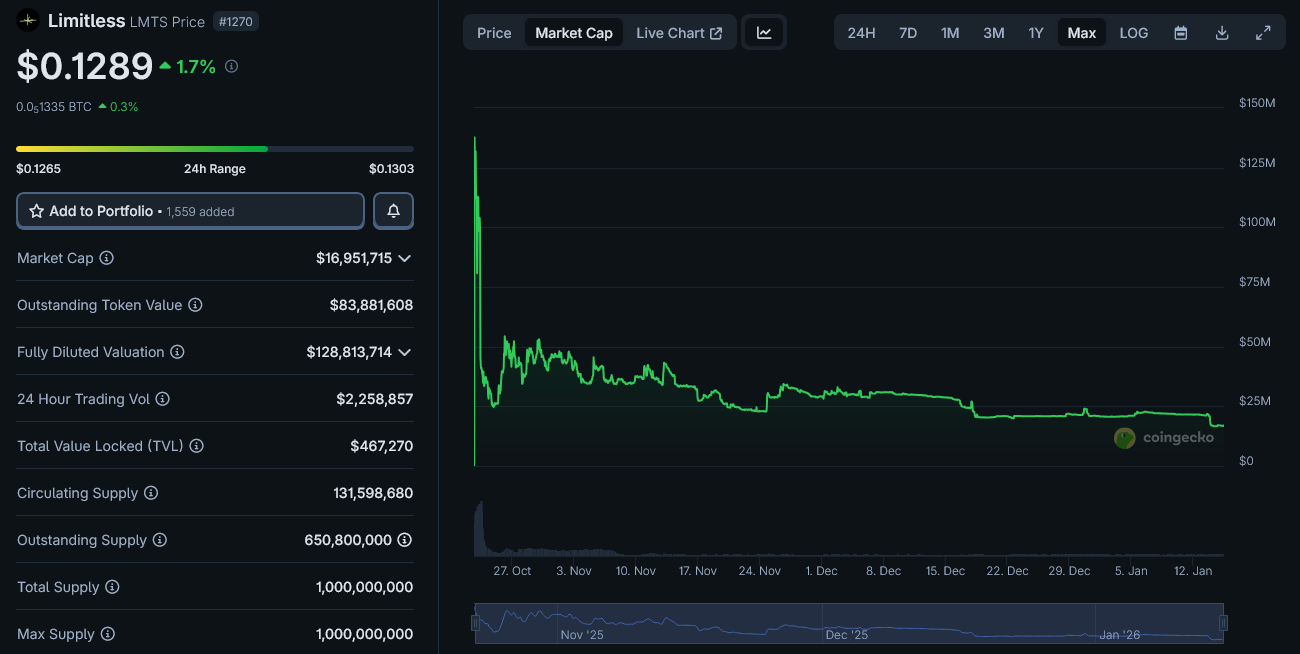Screen dimensions: 1300x654
Task: Expand Fully Diluted Valuation chevron
Action: (405, 352)
